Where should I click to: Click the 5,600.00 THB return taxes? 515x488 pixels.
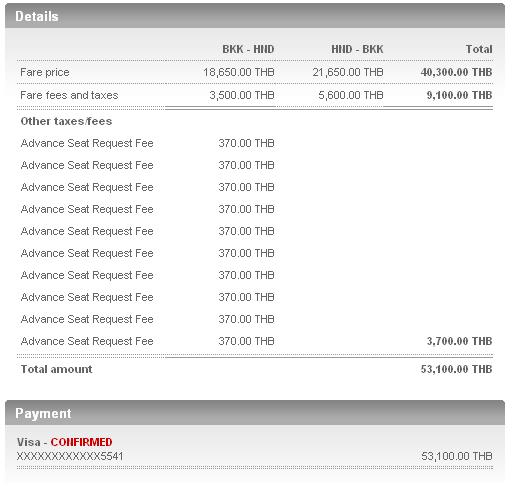(x=351, y=95)
